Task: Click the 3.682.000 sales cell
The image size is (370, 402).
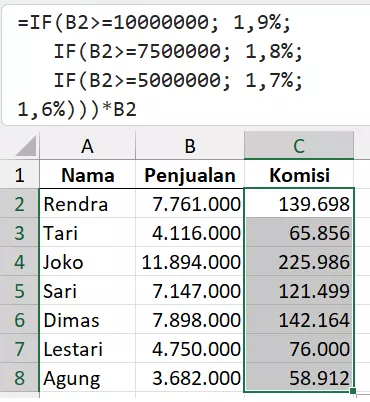Action: point(190,377)
